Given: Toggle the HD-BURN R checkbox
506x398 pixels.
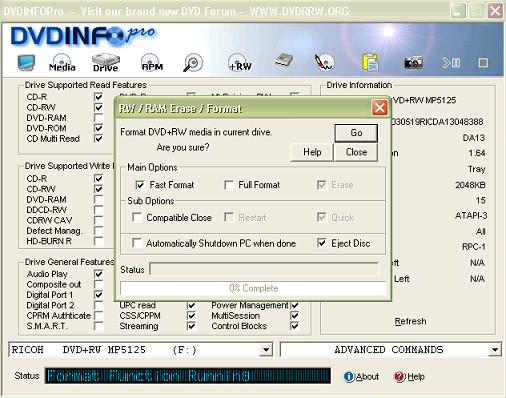Looking at the screenshot, I should click(x=98, y=241).
